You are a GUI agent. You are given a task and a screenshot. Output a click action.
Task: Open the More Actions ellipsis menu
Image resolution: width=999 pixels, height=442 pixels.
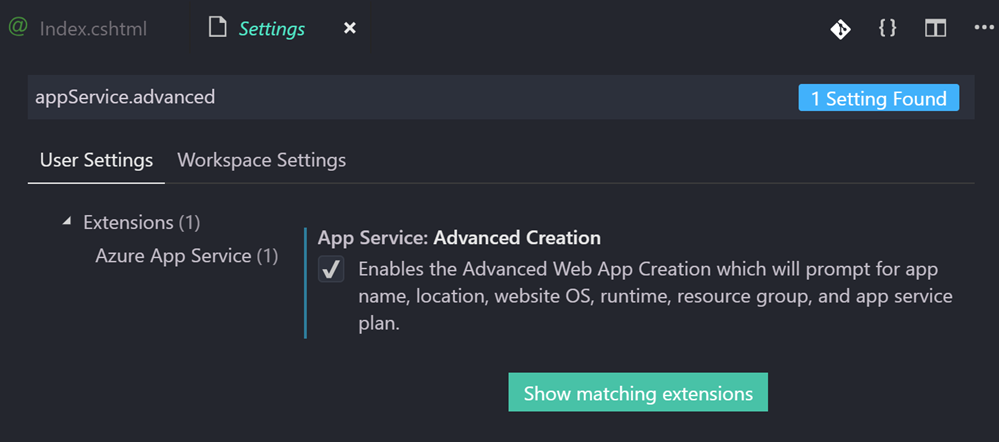click(x=984, y=28)
